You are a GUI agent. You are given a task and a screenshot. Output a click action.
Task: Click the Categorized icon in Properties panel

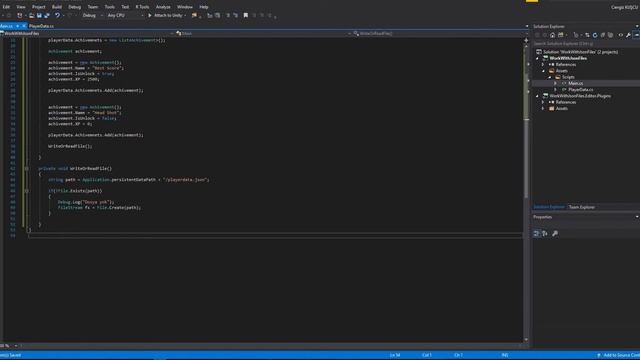pyautogui.click(x=536, y=233)
